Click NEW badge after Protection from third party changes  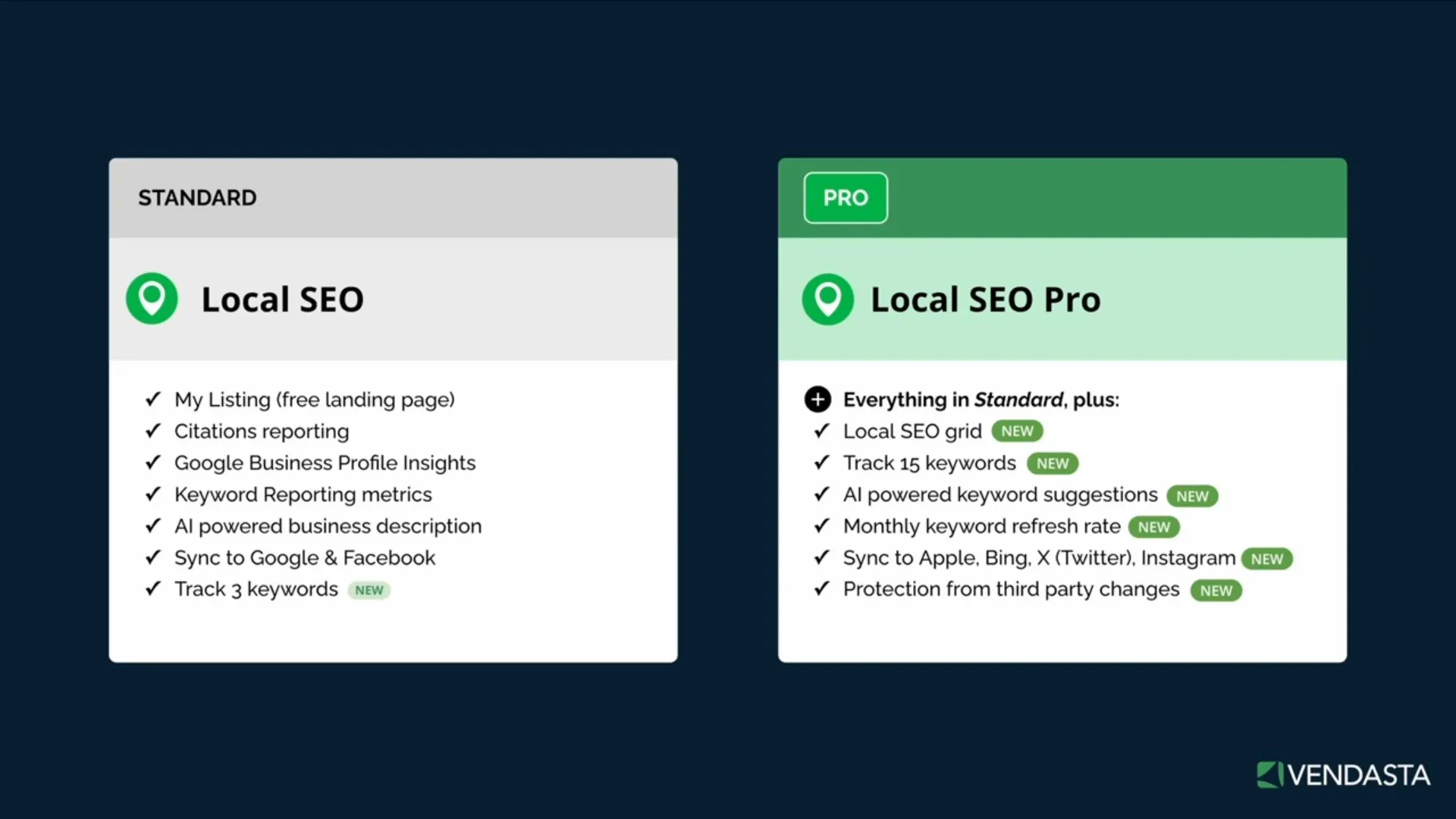point(1216,591)
